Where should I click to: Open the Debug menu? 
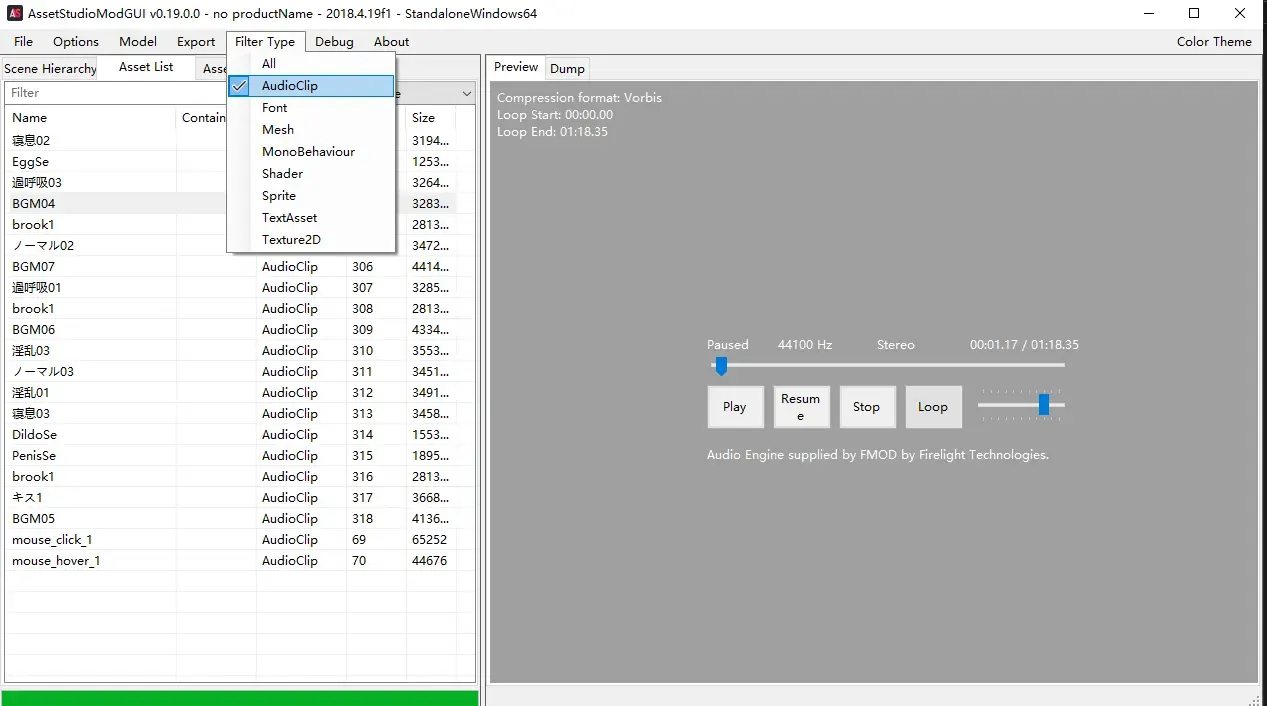coord(334,41)
